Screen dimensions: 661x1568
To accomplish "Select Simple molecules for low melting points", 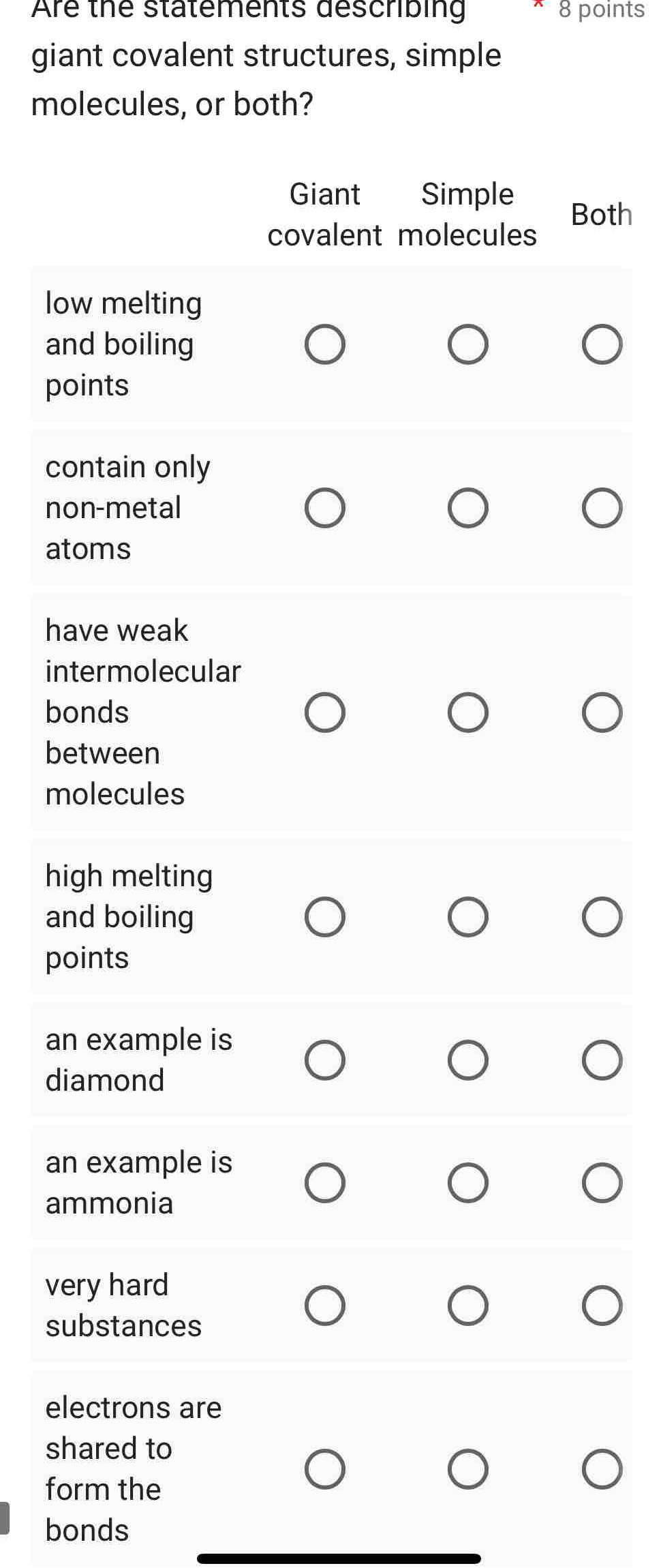I will [467, 344].
